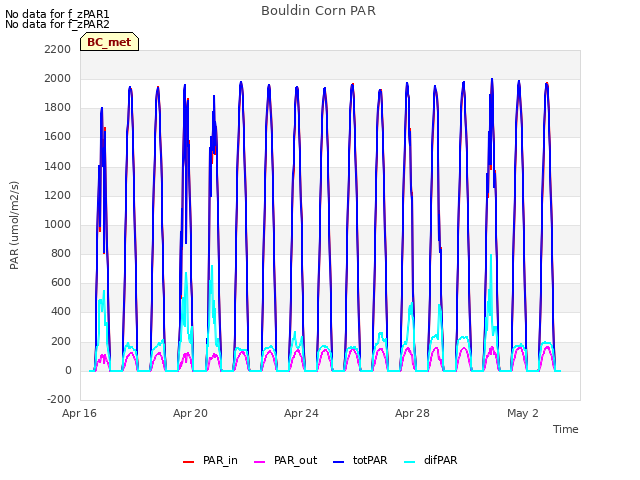Screen dimensions: 640x480
Task: Click the May 2 x-axis tick label
Action: tap(523, 413)
